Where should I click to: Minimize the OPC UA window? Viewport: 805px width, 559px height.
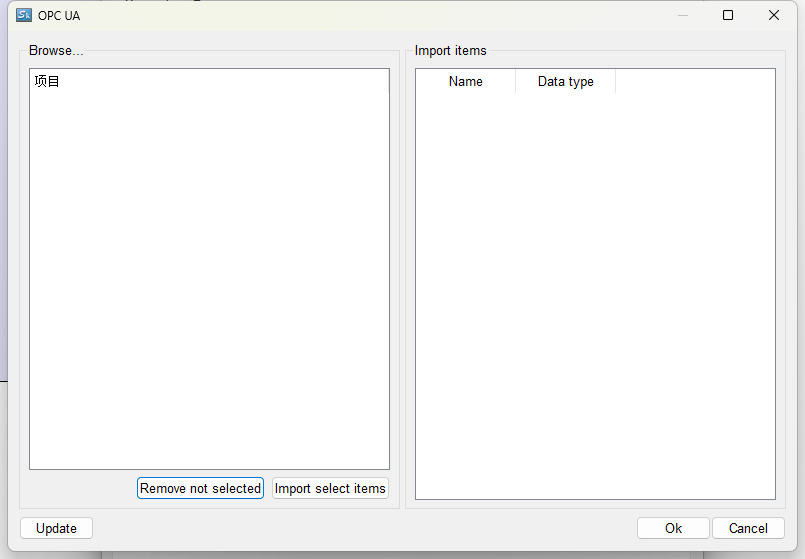tap(683, 15)
